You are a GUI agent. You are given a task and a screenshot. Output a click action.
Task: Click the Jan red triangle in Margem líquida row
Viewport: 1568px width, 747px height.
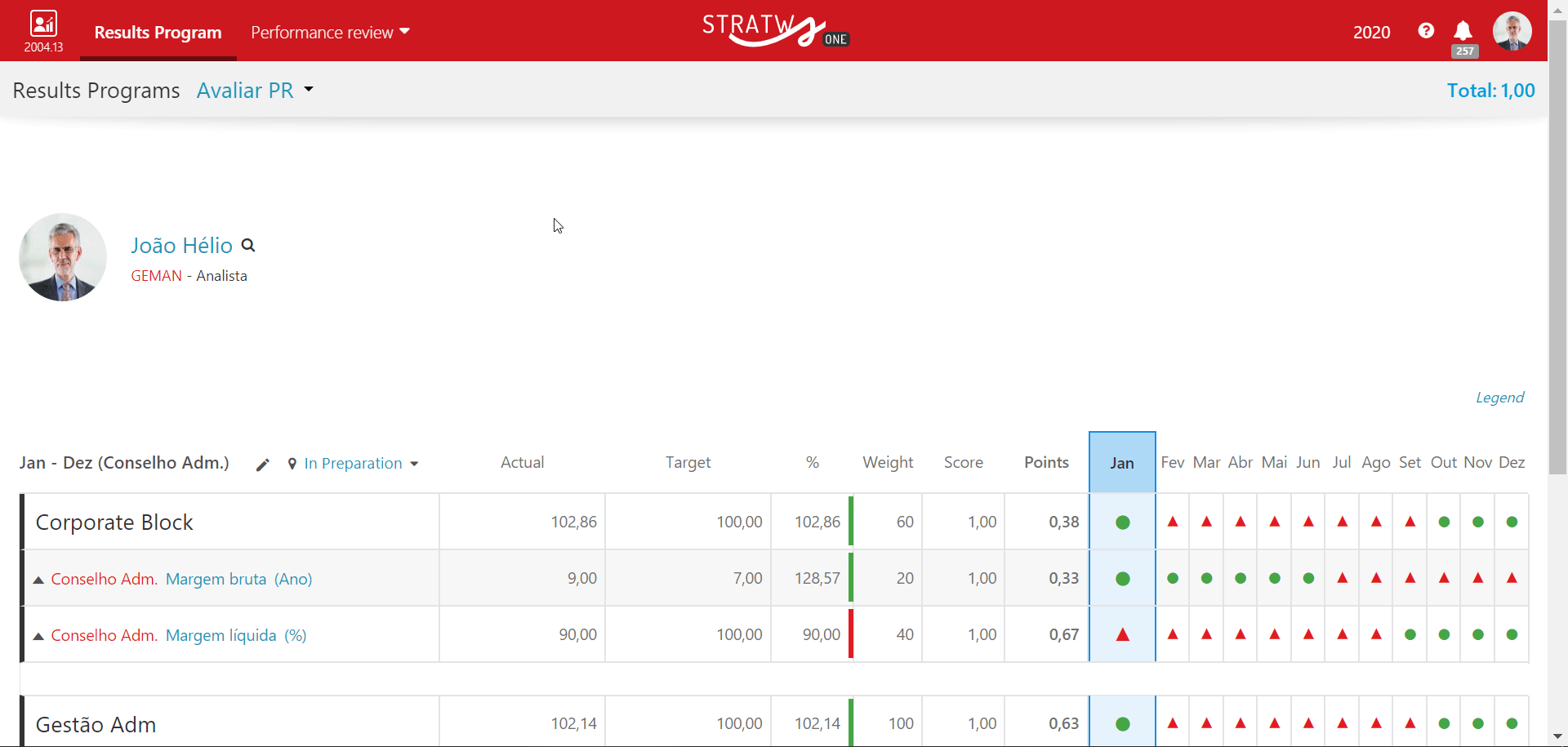pyautogui.click(x=1122, y=634)
